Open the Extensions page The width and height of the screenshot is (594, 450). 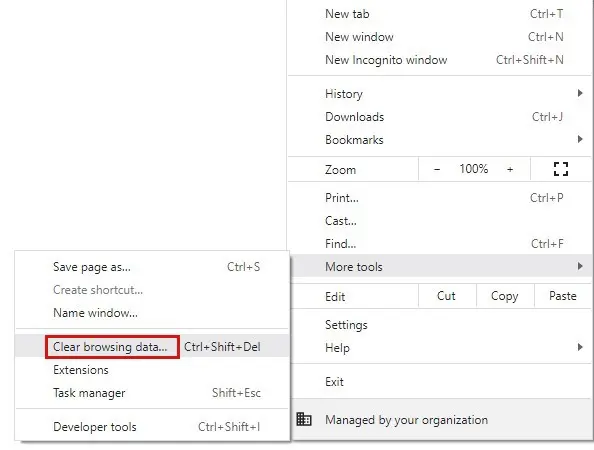point(152,370)
